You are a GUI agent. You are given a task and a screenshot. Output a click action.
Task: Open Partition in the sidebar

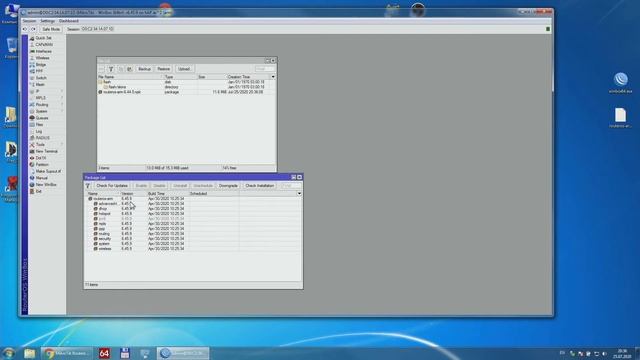(x=42, y=164)
